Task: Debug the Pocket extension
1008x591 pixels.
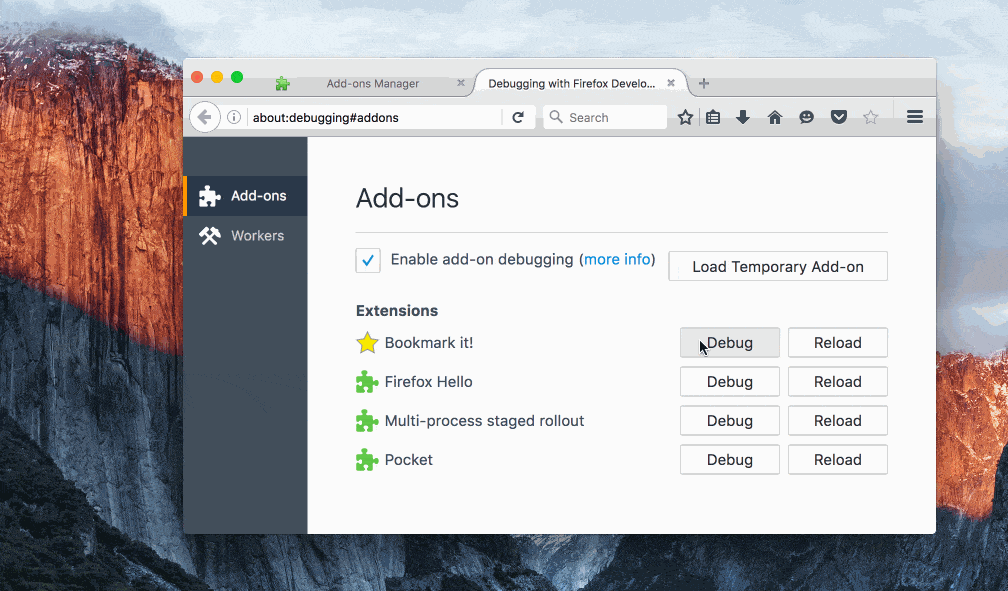Action: [730, 460]
